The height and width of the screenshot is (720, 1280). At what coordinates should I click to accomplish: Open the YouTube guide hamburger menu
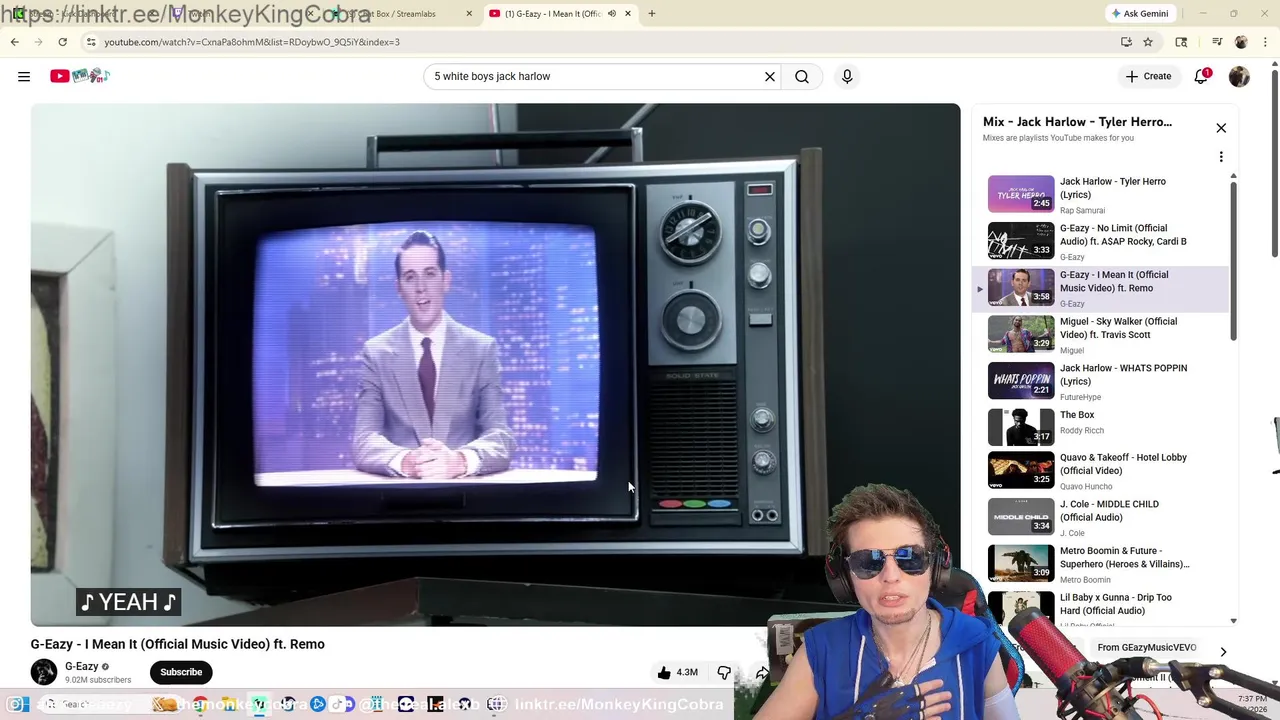click(x=24, y=76)
